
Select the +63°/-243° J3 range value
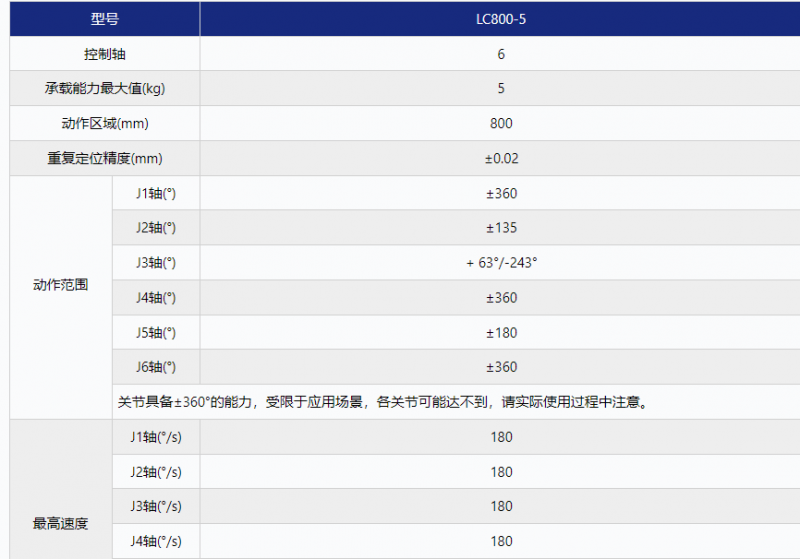click(502, 262)
